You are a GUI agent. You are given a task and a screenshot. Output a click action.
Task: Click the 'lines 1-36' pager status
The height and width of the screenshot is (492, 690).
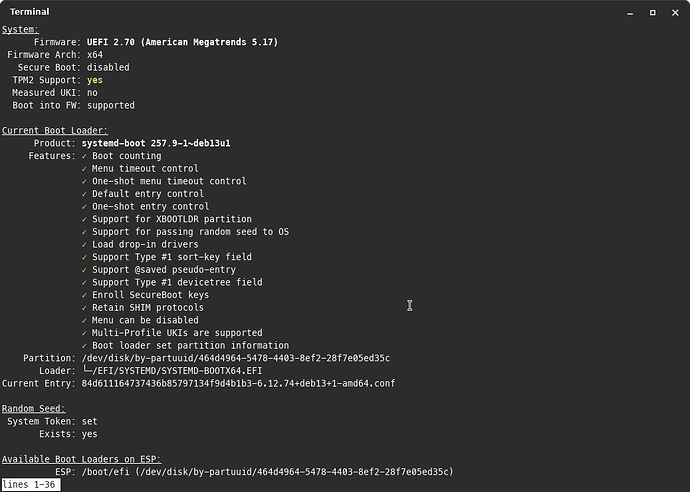[x=30, y=485]
